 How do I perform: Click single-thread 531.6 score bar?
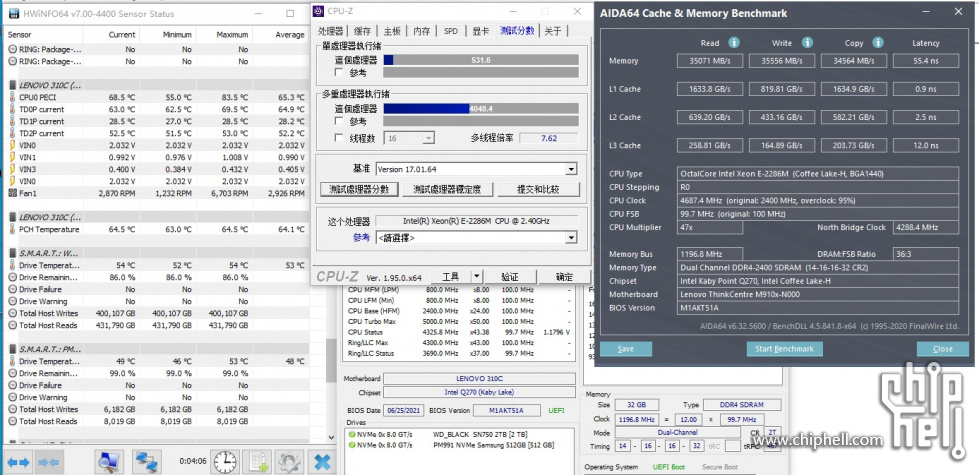[481, 60]
